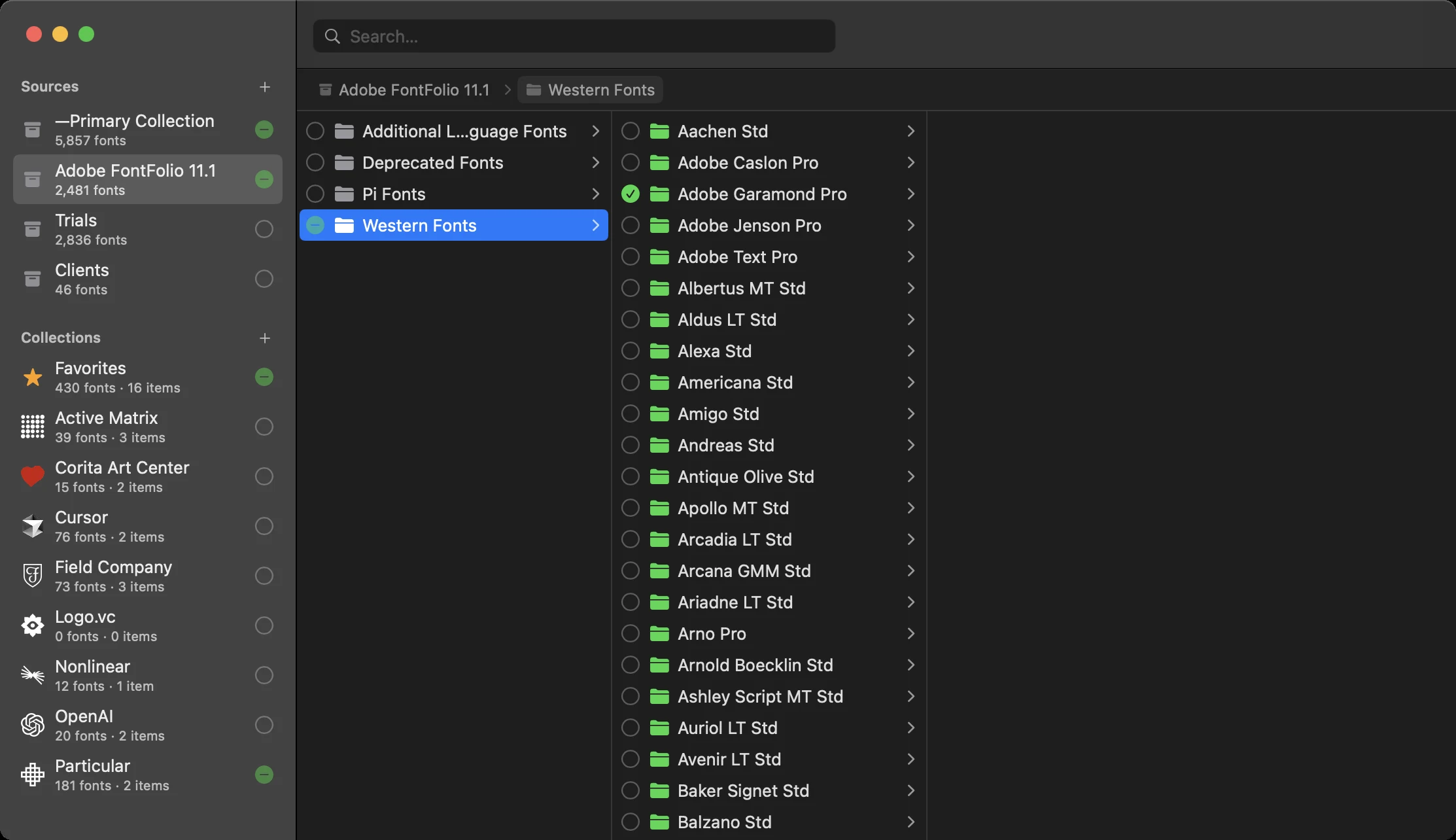The width and height of the screenshot is (1456, 840).
Task: Focus the Search field
Action: point(574,37)
